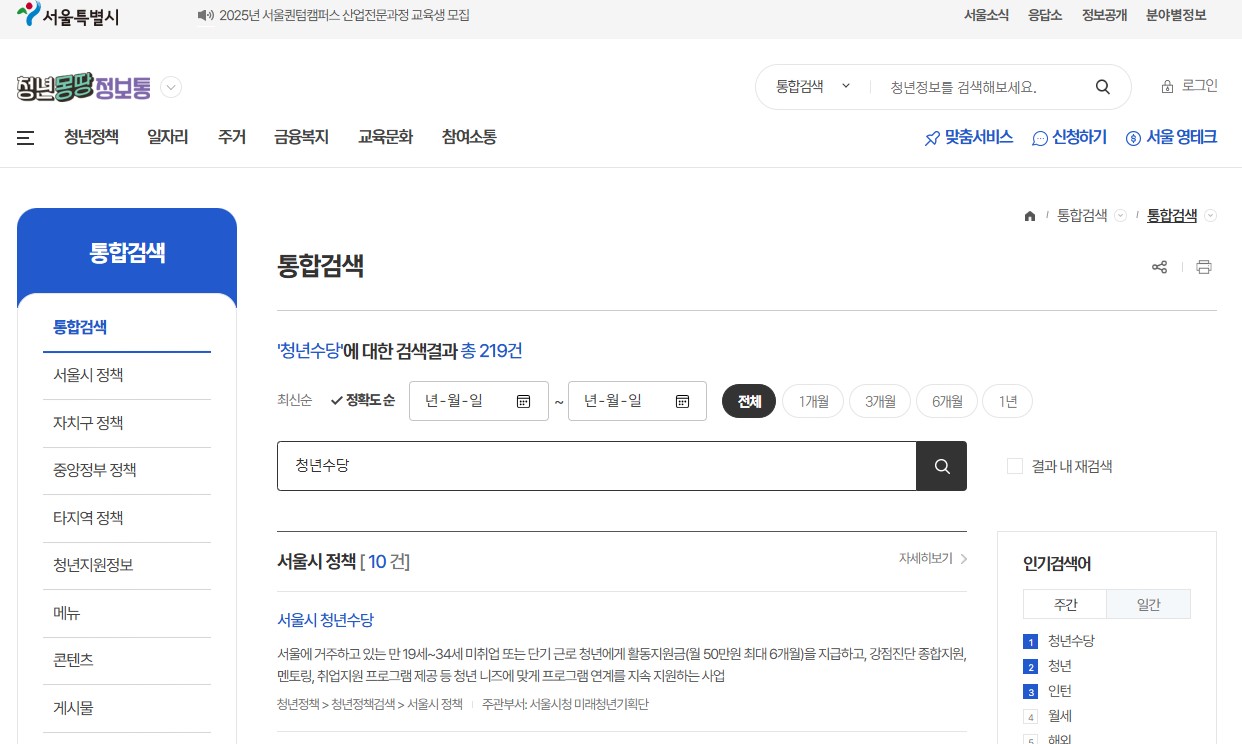Viewport: 1242px width, 744px height.
Task: Open the hamburger full menu
Action: point(26,138)
